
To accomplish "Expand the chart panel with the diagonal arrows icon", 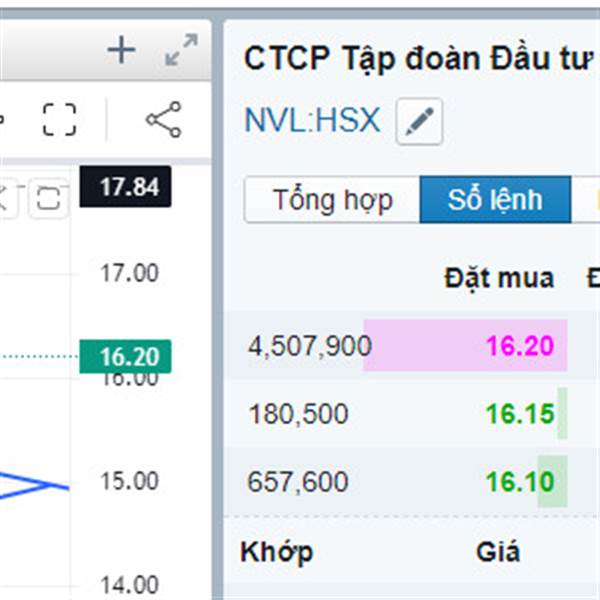I will click(x=181, y=50).
